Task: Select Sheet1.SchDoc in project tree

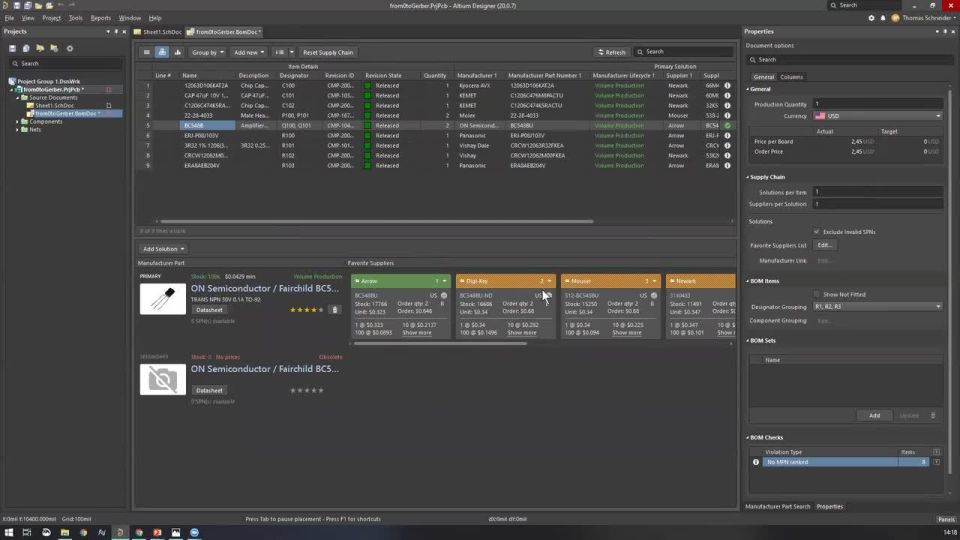Action: point(54,105)
